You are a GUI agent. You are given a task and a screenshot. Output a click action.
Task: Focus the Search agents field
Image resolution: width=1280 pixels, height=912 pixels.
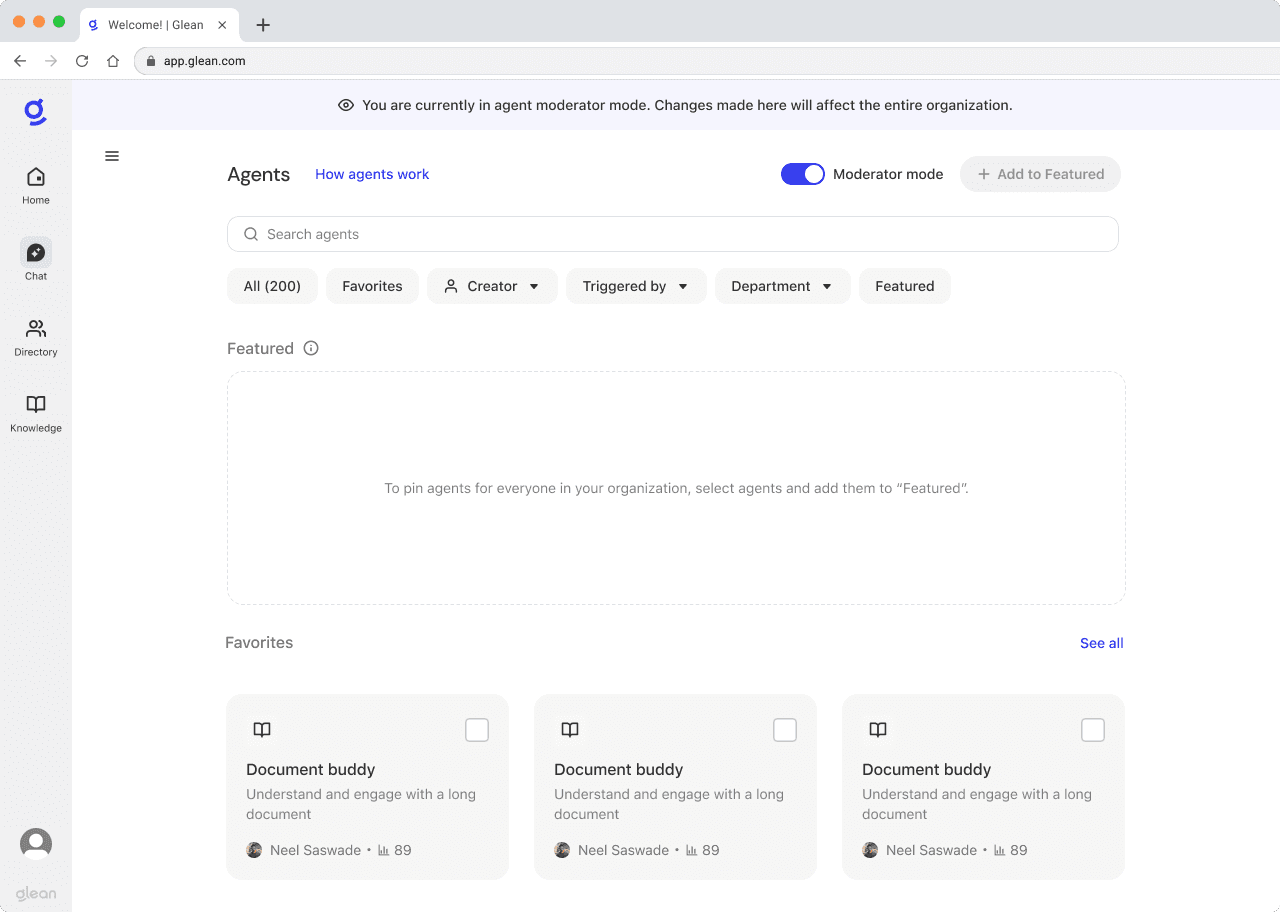[x=672, y=234]
